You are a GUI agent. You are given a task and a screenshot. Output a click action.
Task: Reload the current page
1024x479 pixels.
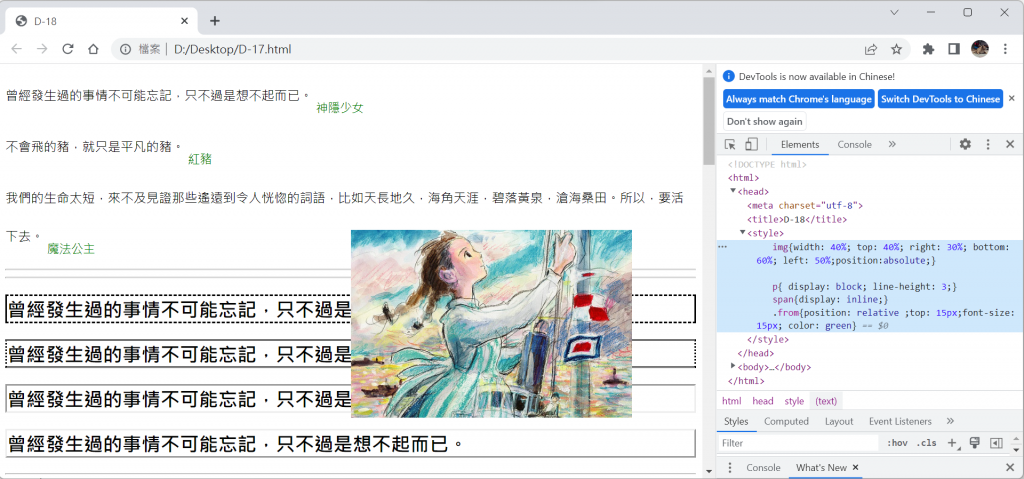coord(67,49)
